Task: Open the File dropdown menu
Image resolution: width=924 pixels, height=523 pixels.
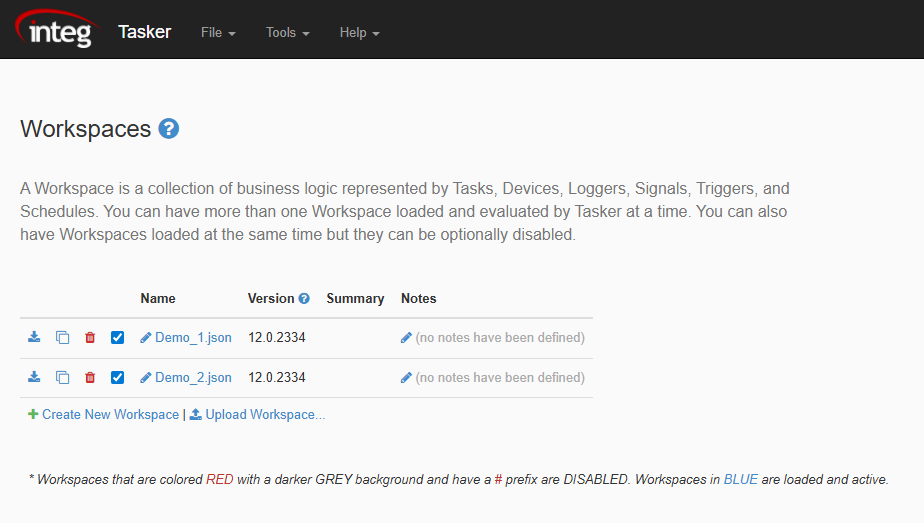Action: [x=218, y=33]
